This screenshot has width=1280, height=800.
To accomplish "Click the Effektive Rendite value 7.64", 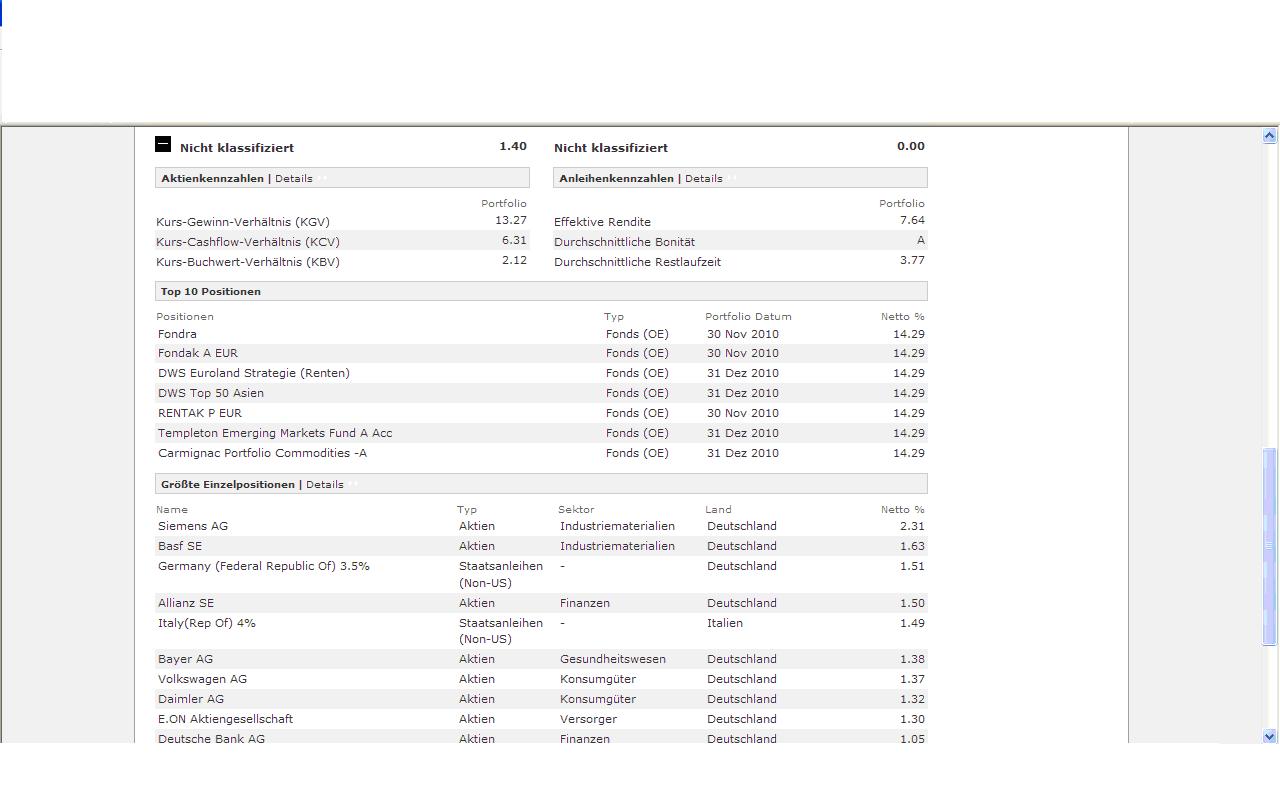I will point(912,220).
